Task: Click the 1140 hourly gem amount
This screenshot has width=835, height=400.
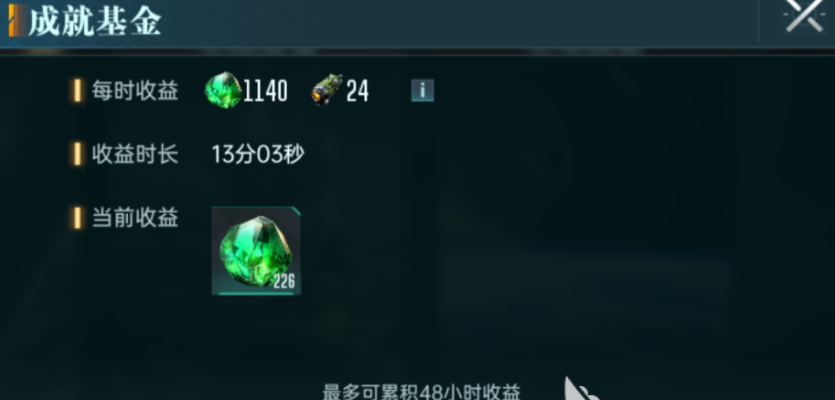Action: click(265, 91)
